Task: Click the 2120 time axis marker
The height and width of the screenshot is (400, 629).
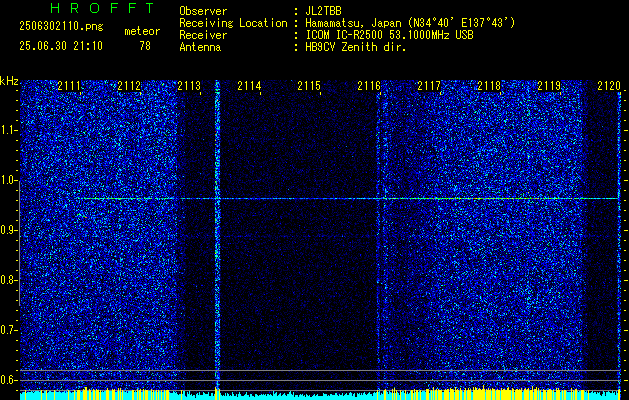Action: click(609, 86)
